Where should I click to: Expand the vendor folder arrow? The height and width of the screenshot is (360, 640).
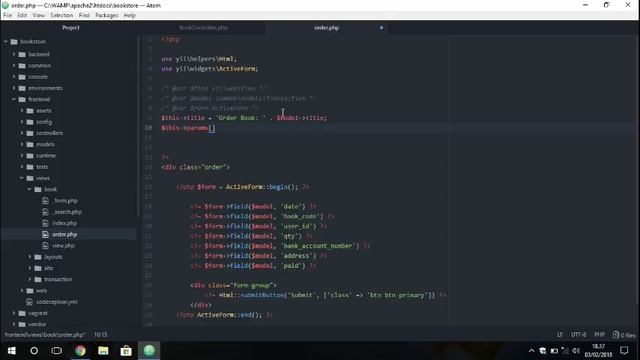(14, 324)
